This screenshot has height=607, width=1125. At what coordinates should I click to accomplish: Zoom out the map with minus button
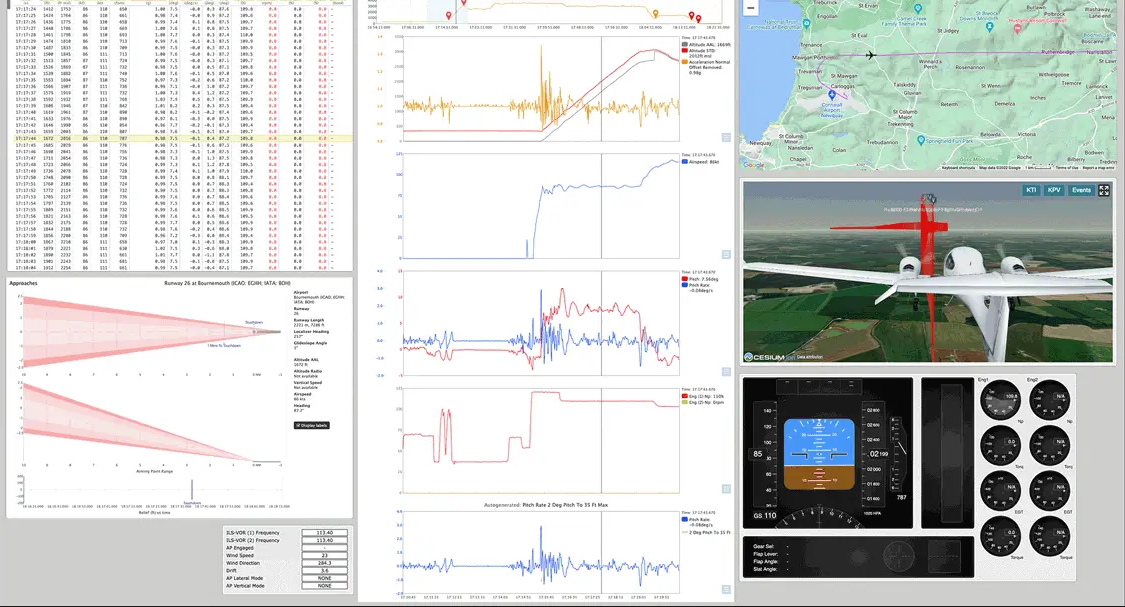coord(751,6)
